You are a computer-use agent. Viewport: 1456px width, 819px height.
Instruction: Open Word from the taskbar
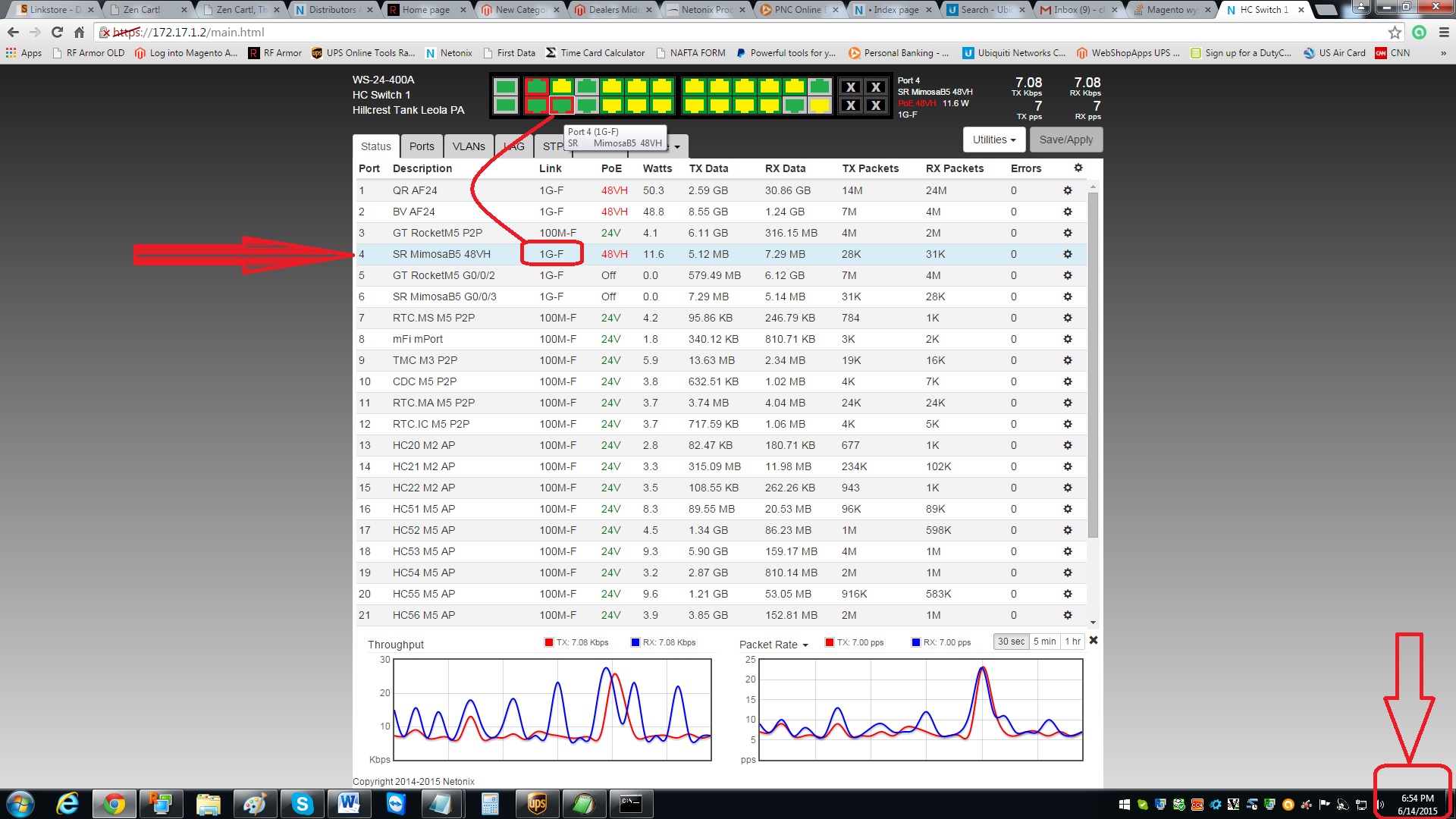[349, 804]
